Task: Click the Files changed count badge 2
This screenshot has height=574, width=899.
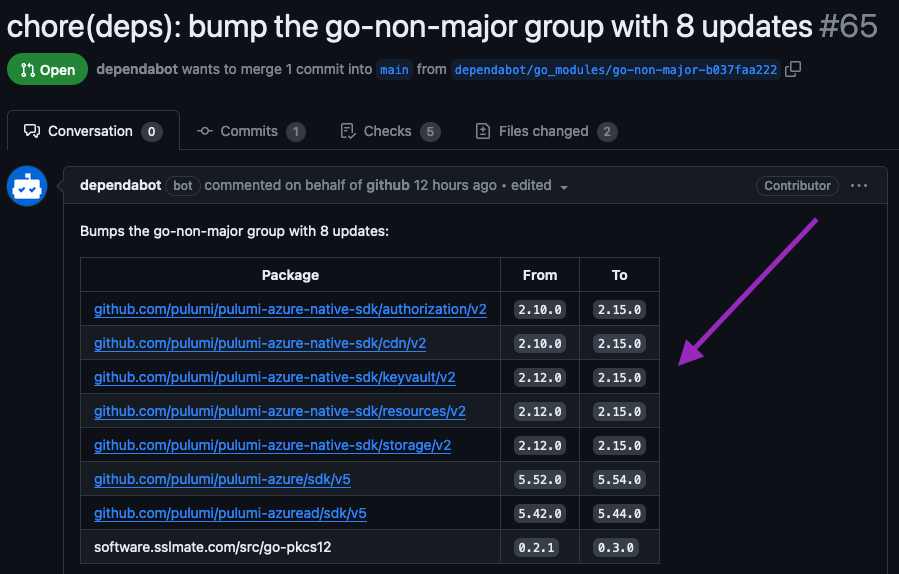Action: pos(607,132)
